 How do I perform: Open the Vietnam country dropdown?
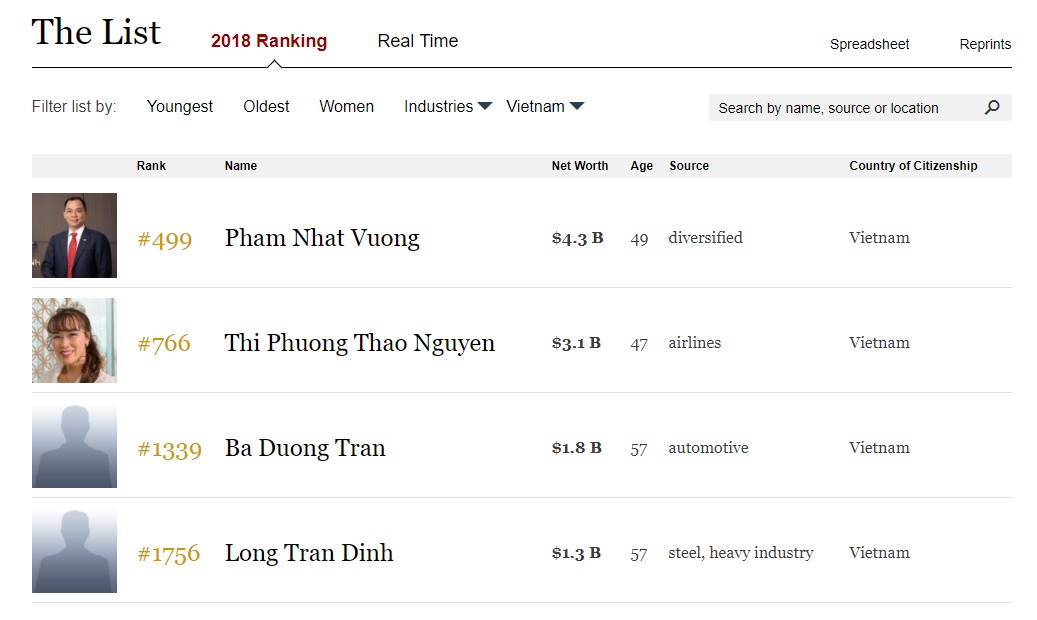click(x=537, y=106)
